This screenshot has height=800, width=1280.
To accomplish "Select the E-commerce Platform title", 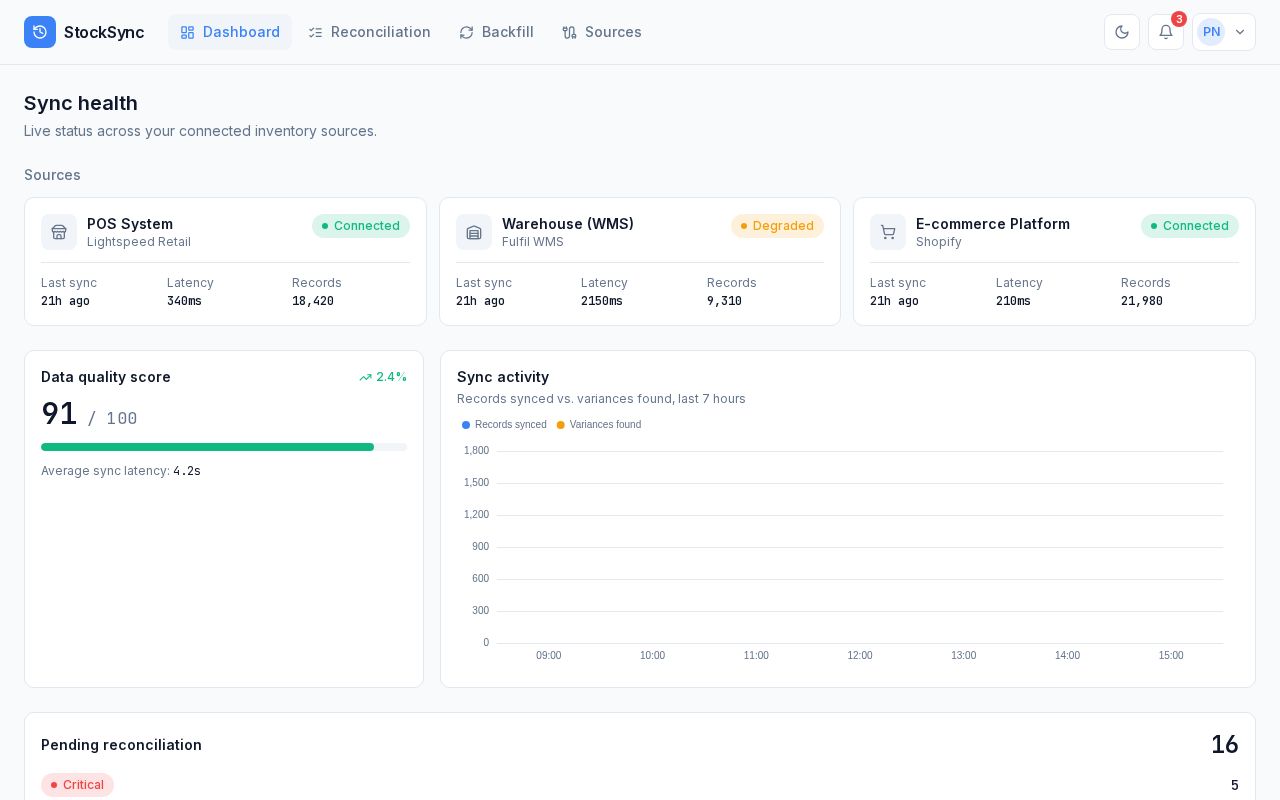I will click(x=993, y=224).
